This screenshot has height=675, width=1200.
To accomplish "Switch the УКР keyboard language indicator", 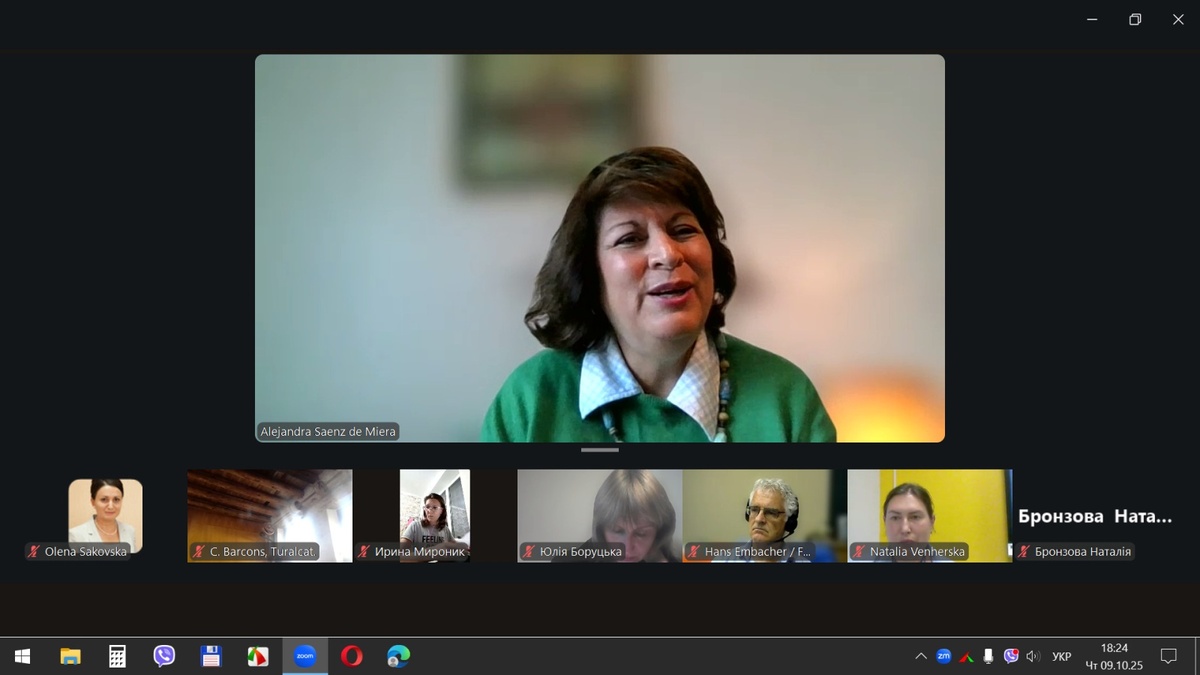I will [1061, 657].
